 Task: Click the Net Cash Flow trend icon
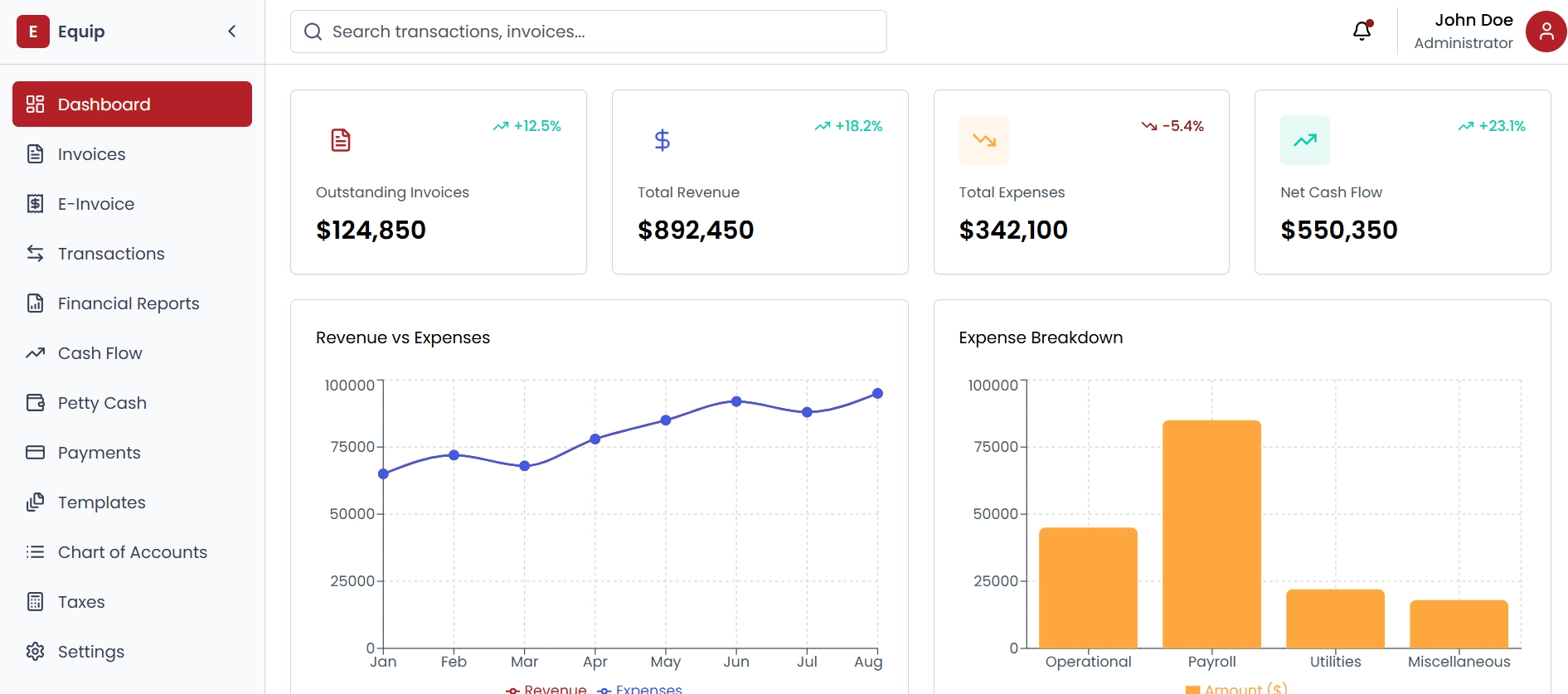(1304, 140)
